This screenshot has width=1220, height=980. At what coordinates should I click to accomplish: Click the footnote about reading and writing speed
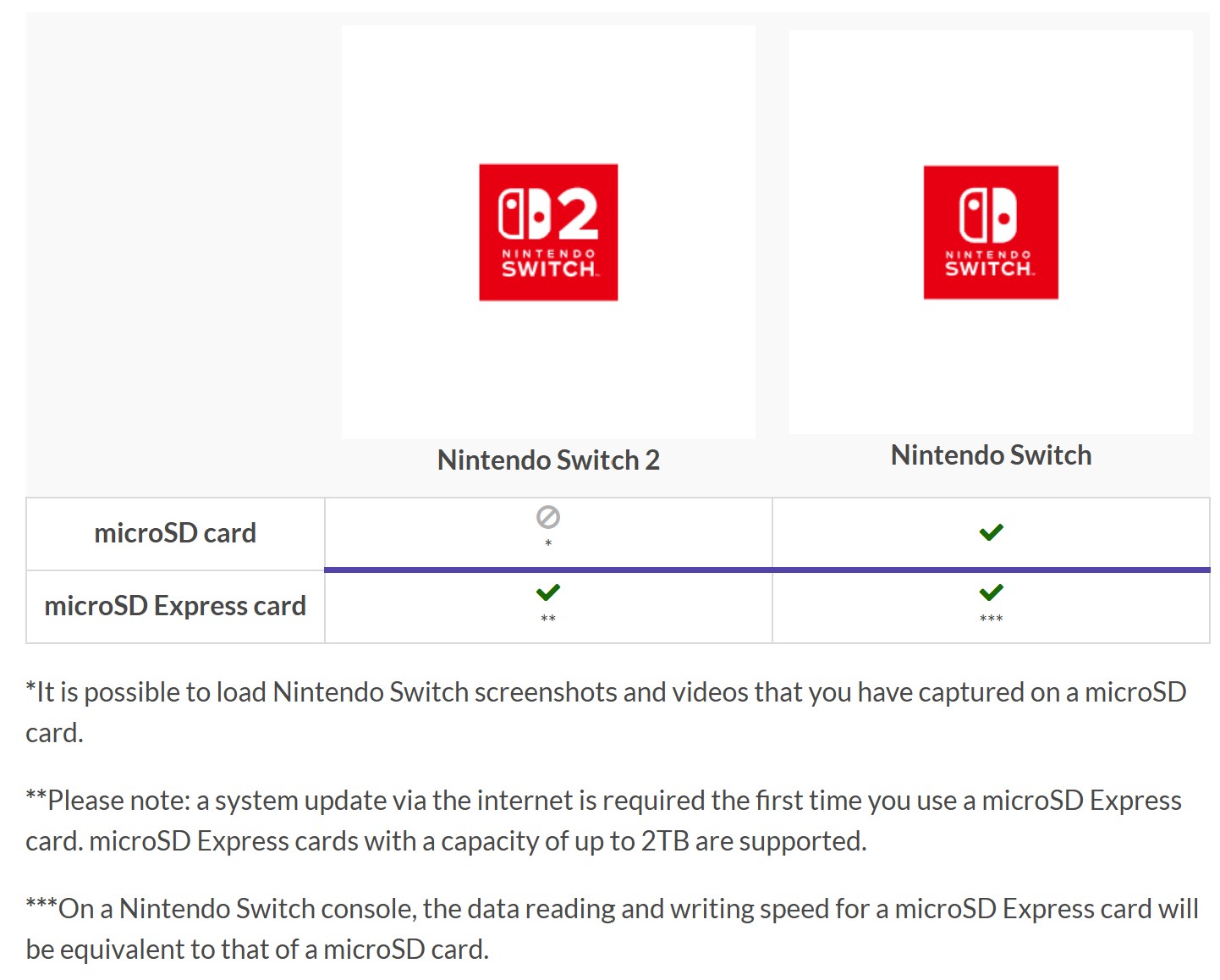612,928
